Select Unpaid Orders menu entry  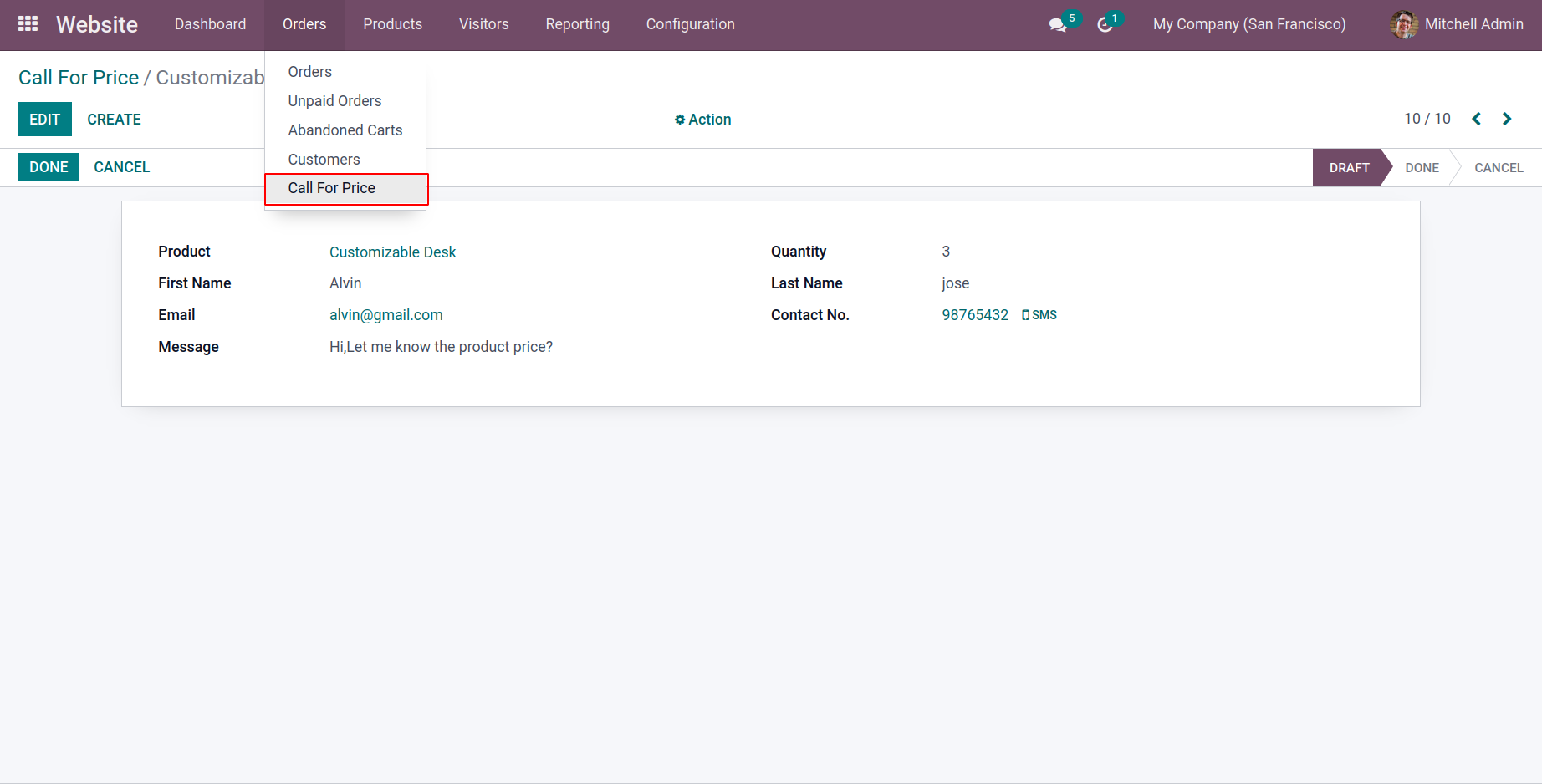pyautogui.click(x=345, y=101)
